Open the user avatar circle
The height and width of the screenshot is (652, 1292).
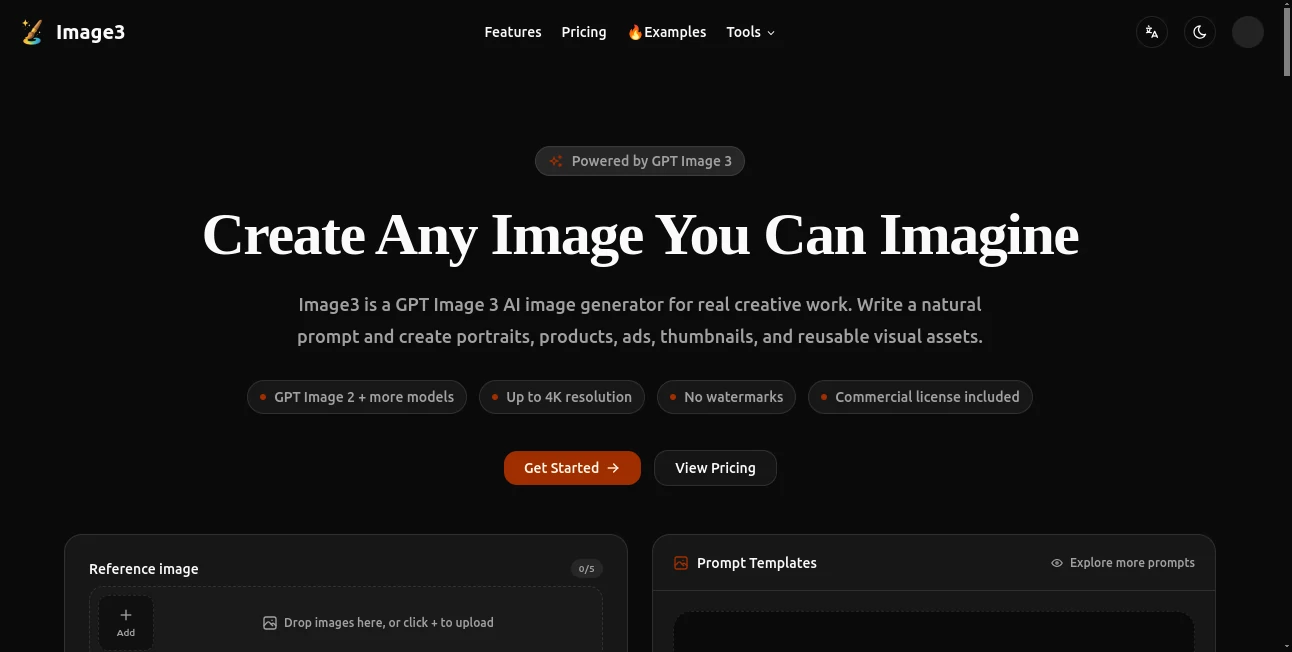(x=1248, y=32)
